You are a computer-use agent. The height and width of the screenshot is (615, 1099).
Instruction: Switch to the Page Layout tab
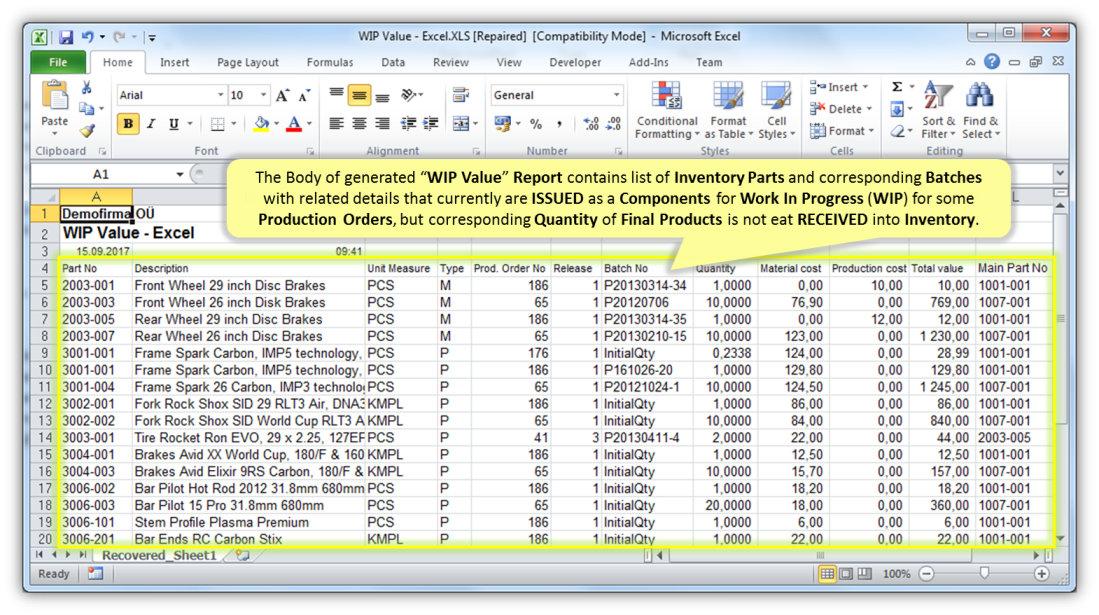pos(247,62)
